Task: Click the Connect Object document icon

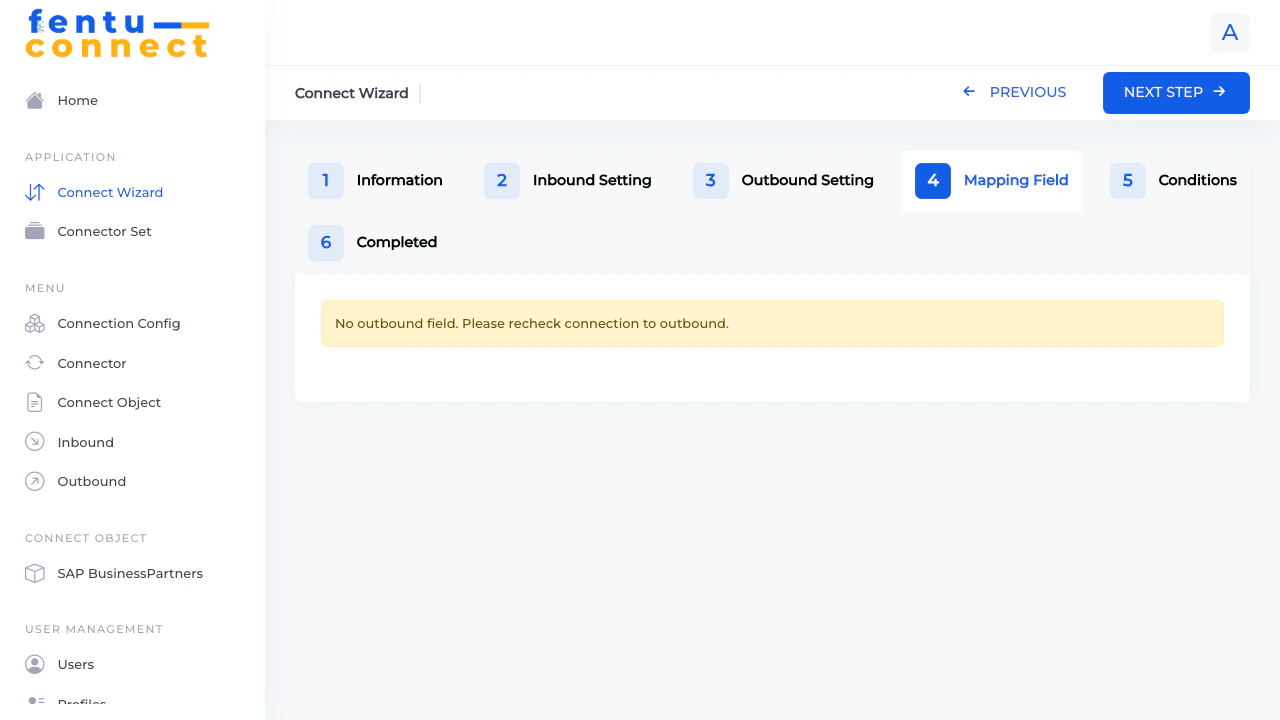Action: (35, 402)
